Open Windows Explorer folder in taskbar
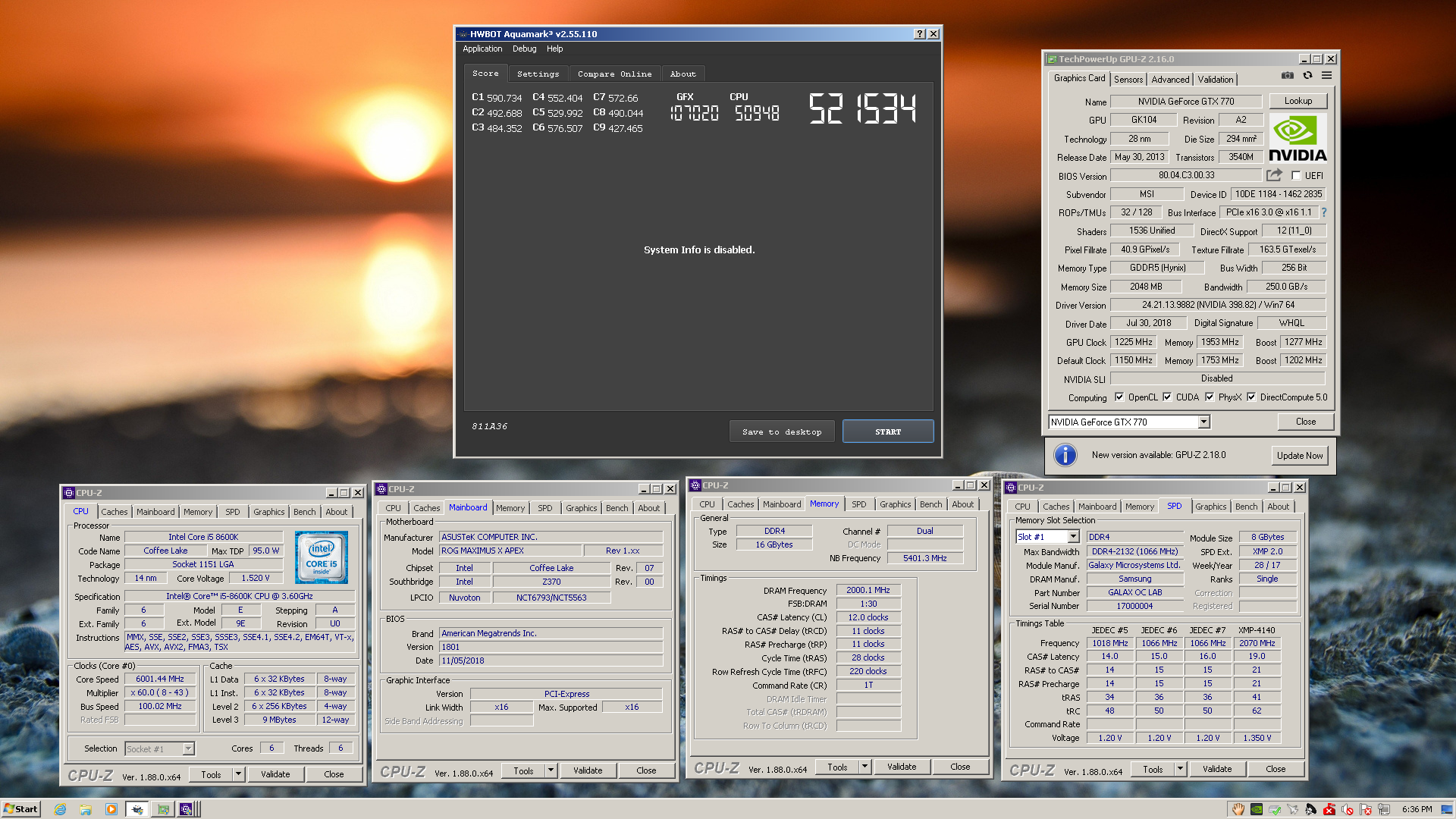The height and width of the screenshot is (819, 1456). 86,809
